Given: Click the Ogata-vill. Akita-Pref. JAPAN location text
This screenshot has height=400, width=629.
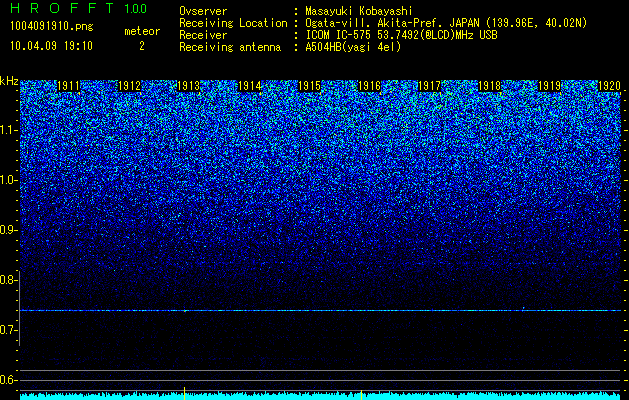Looking at the screenshot, I should pos(446,23).
